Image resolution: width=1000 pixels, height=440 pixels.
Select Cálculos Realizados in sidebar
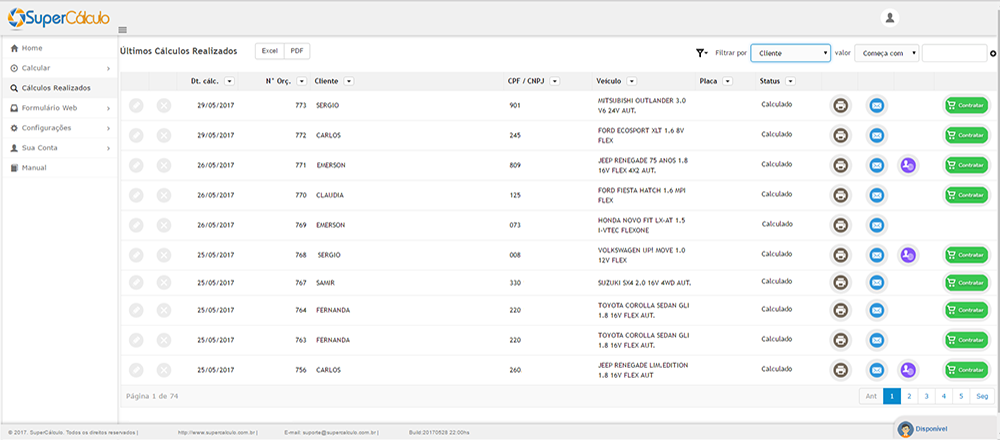(59, 88)
